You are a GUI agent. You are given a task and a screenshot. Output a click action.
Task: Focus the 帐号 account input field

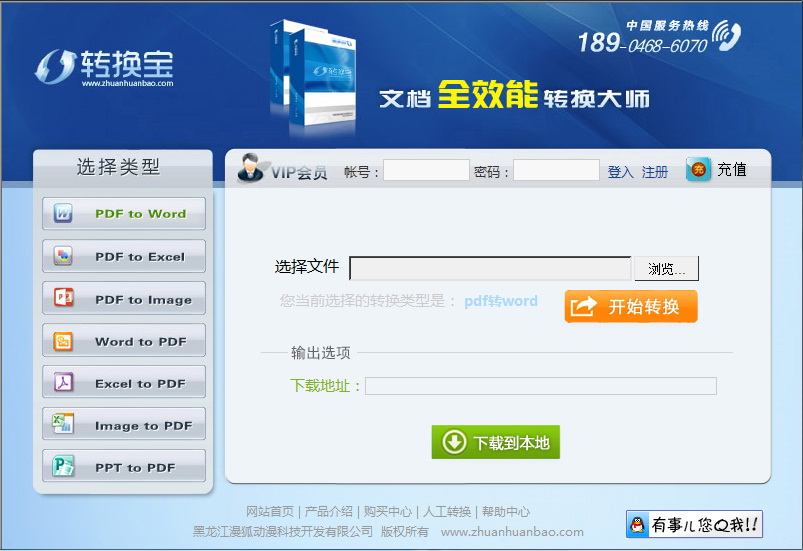click(x=426, y=170)
